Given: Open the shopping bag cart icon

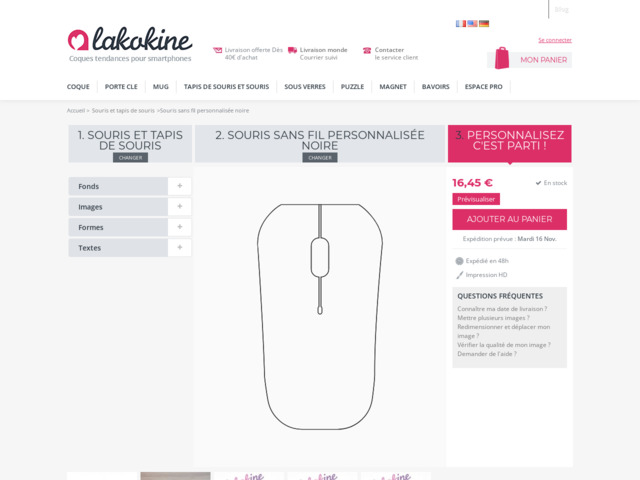Looking at the screenshot, I should tap(502, 58).
